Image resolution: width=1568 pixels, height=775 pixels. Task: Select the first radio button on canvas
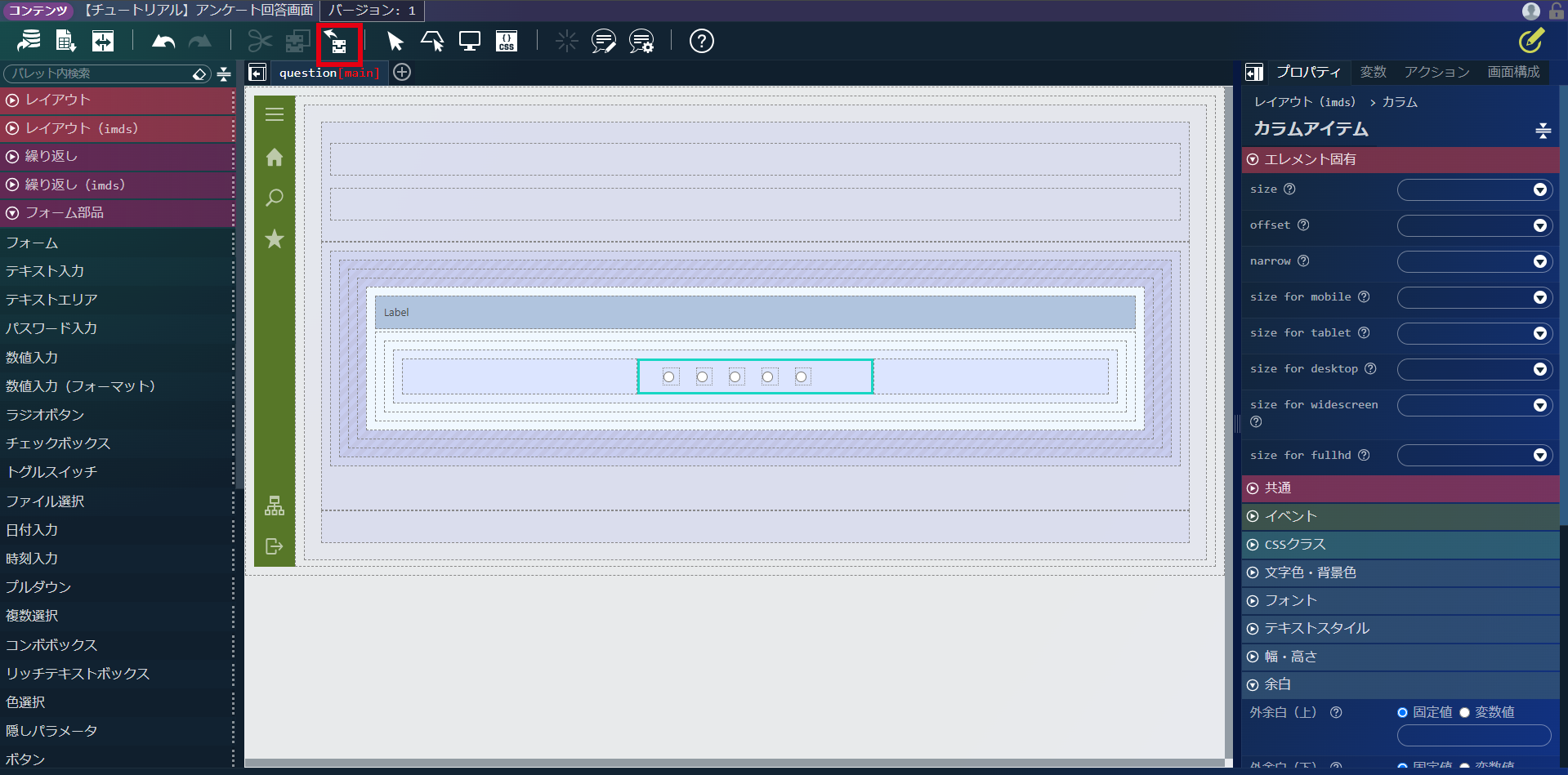pyautogui.click(x=669, y=376)
